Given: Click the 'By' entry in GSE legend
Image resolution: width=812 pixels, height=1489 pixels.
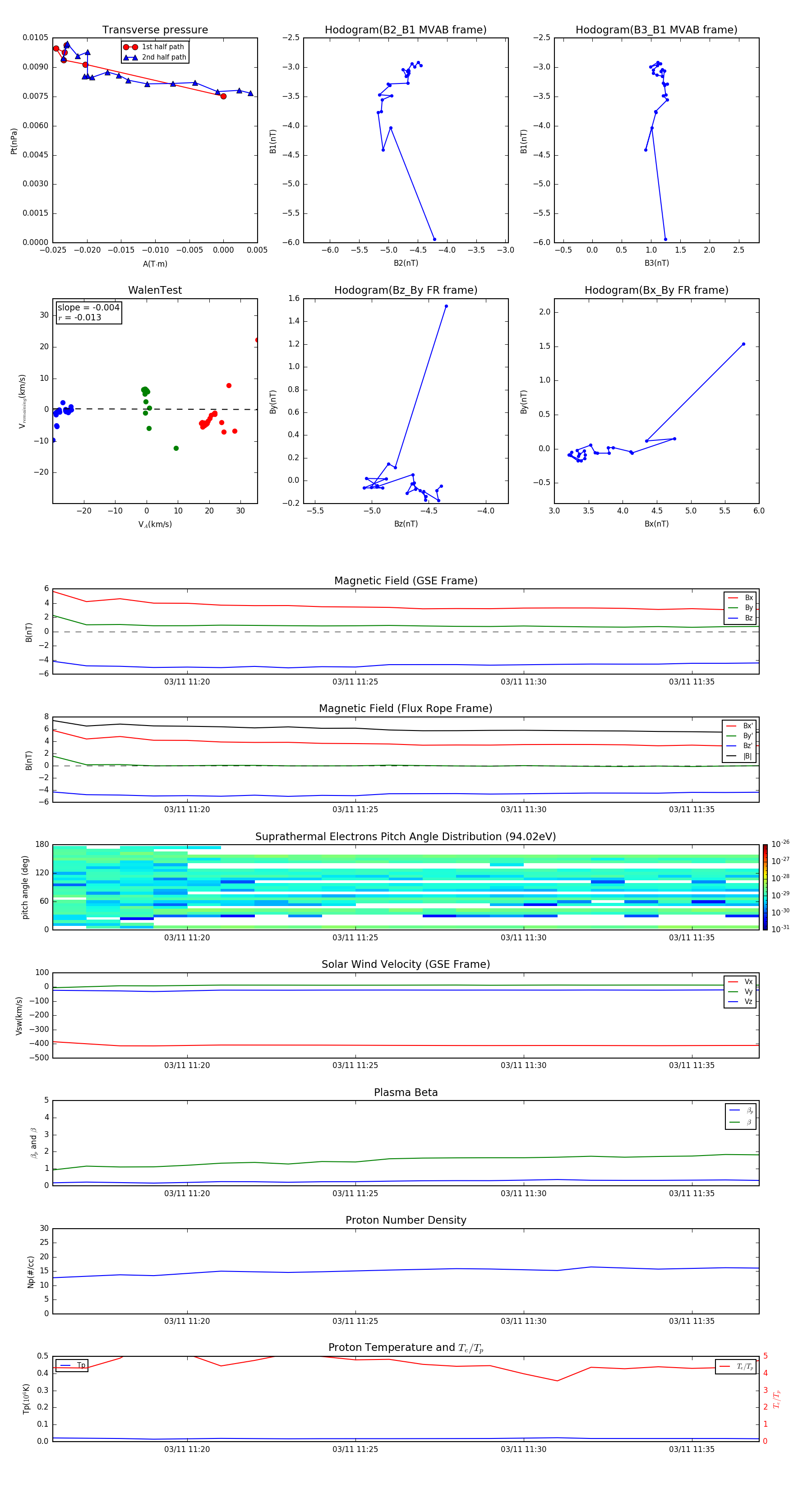Looking at the screenshot, I should [740, 607].
